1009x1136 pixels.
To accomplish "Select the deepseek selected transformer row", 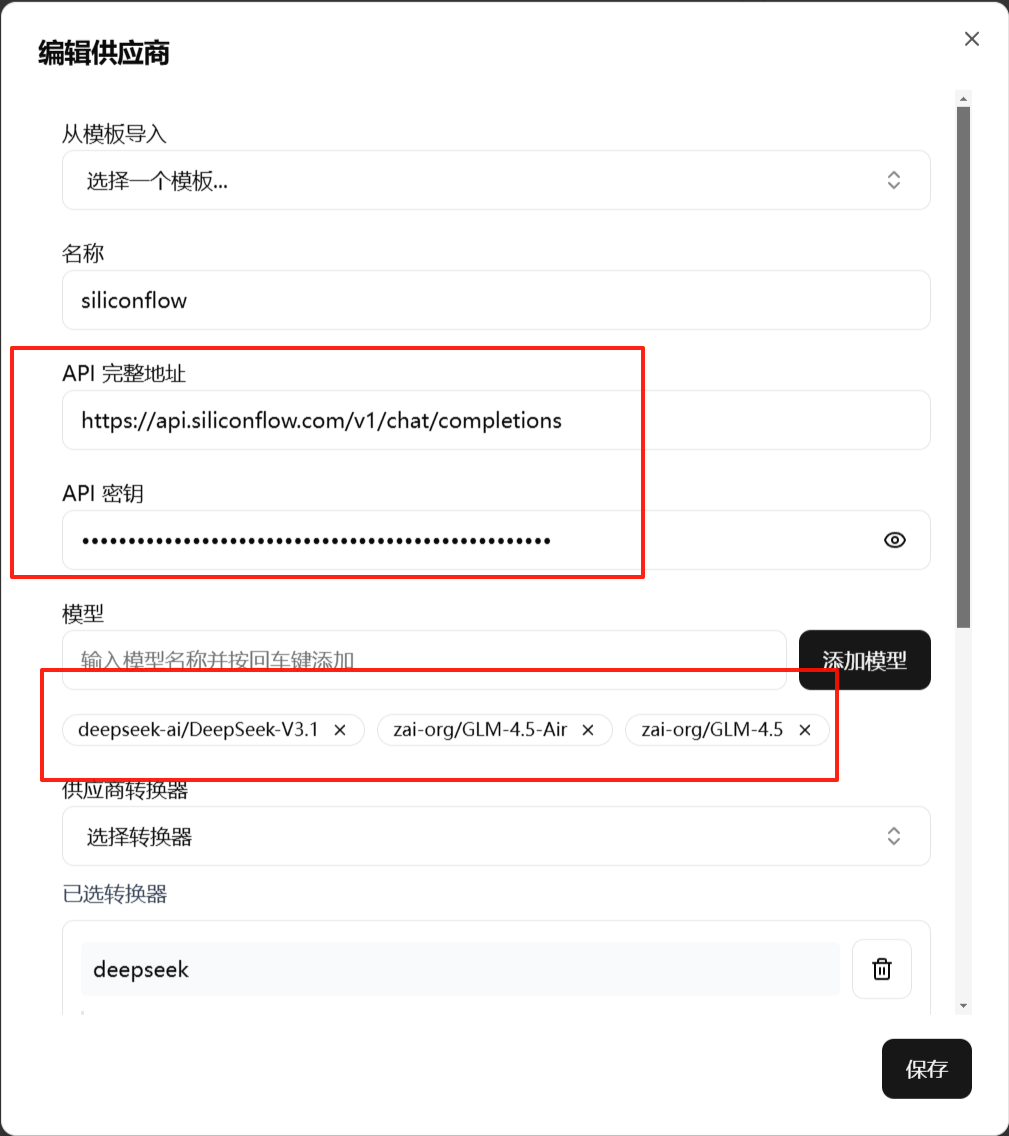I will click(460, 969).
